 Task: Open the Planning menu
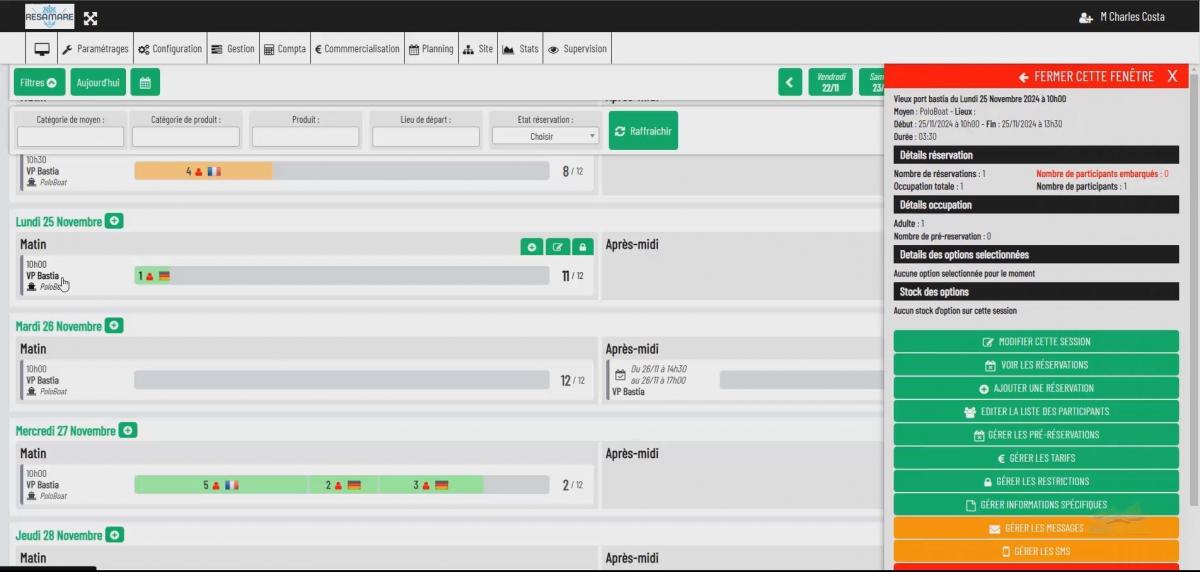pyautogui.click(x=431, y=49)
